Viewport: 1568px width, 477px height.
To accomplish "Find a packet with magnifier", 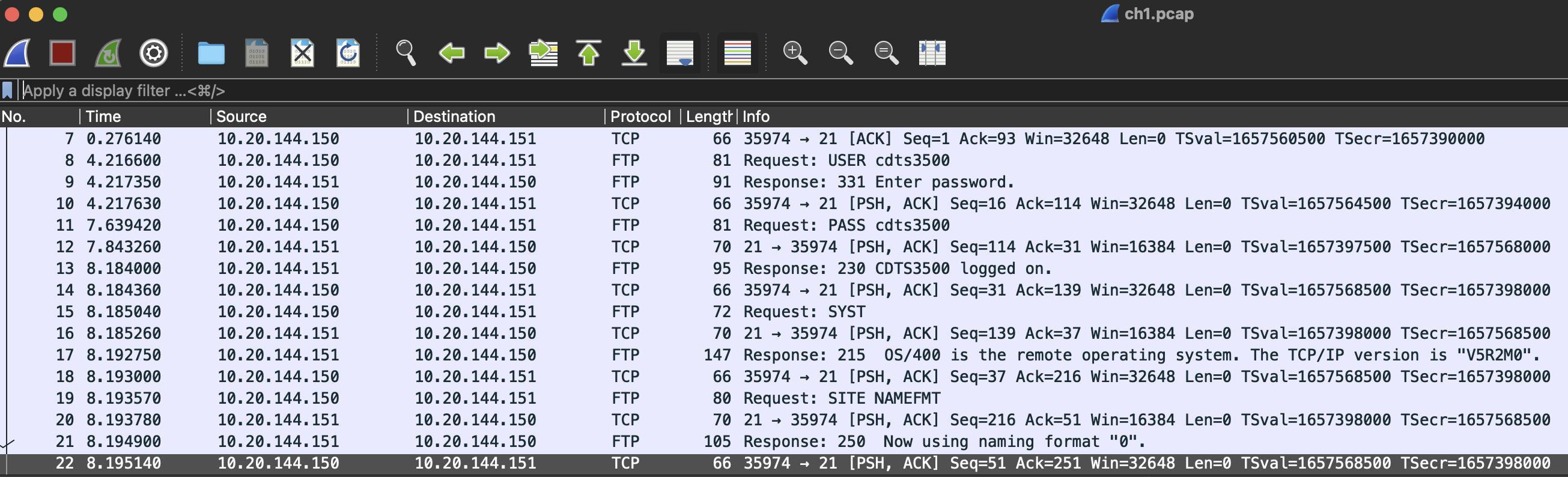I will coord(406,53).
